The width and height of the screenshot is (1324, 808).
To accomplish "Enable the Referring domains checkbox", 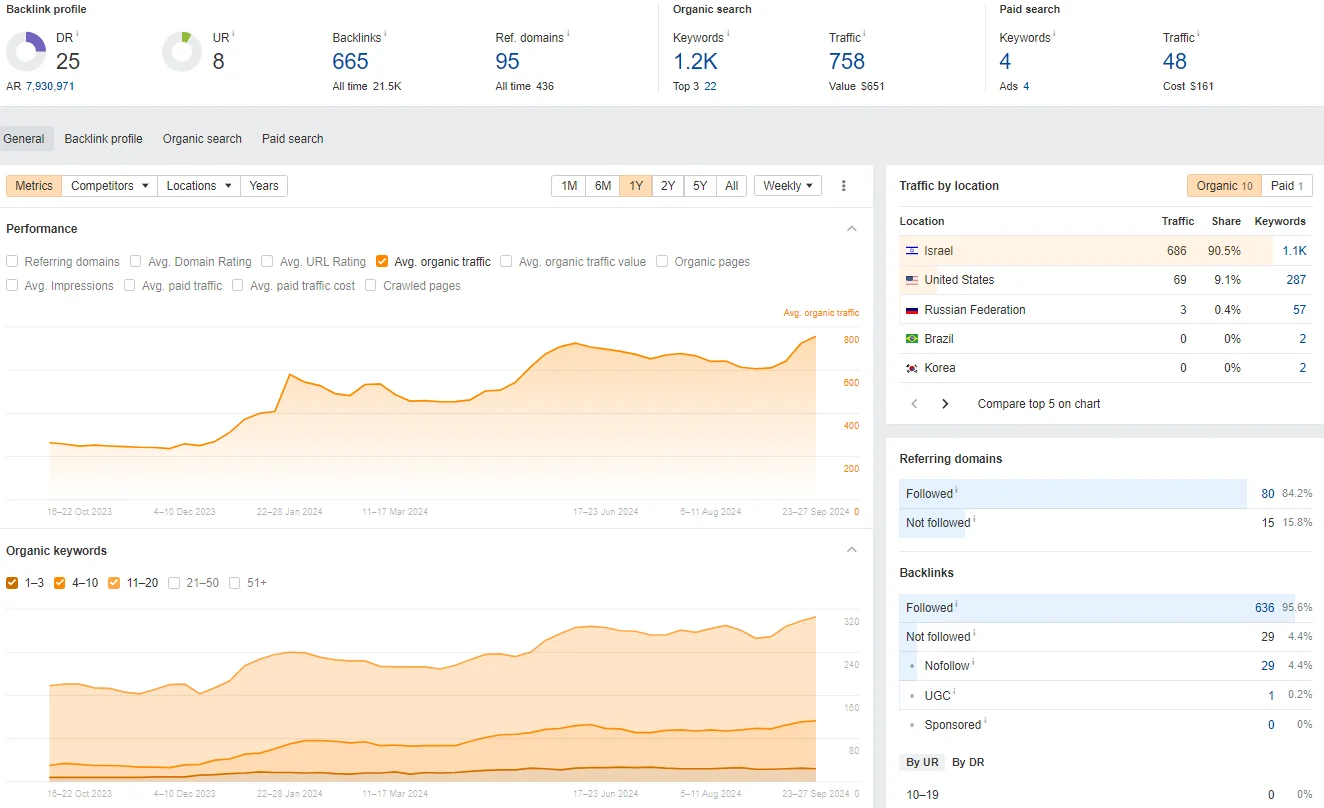I will [x=12, y=261].
